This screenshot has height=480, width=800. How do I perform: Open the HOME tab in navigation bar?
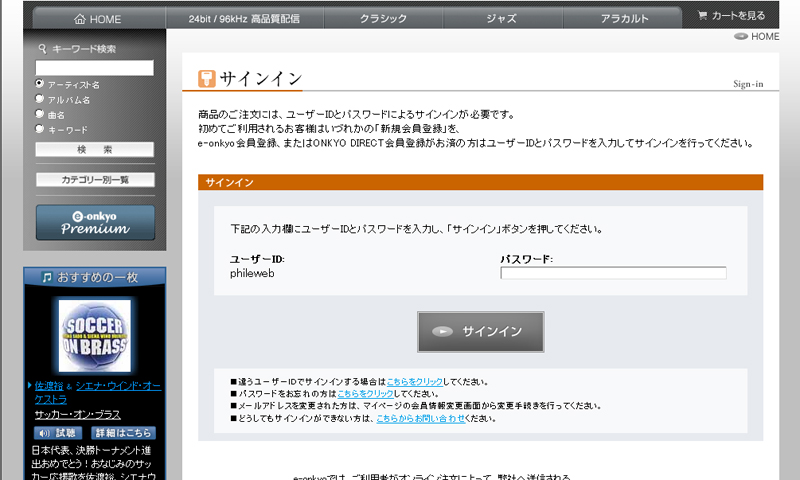pos(99,19)
